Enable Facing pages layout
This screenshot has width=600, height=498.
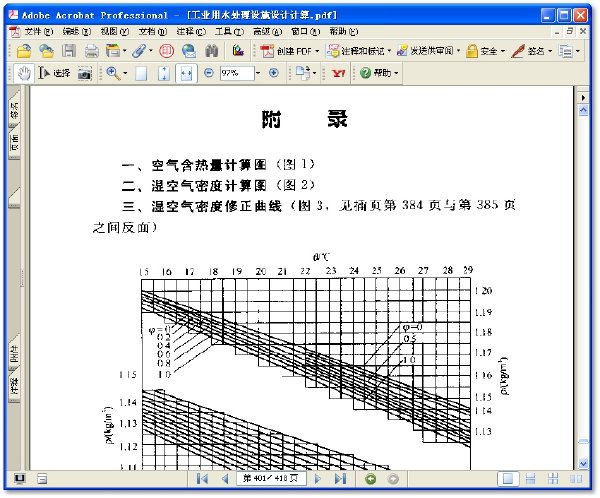[576, 478]
